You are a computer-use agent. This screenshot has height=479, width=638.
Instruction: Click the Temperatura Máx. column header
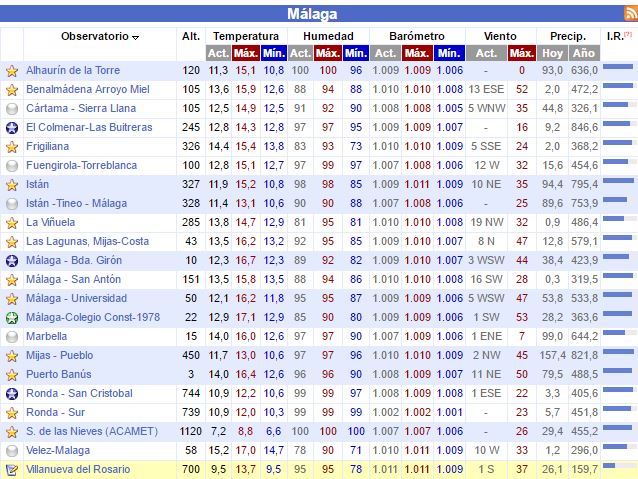pos(245,53)
